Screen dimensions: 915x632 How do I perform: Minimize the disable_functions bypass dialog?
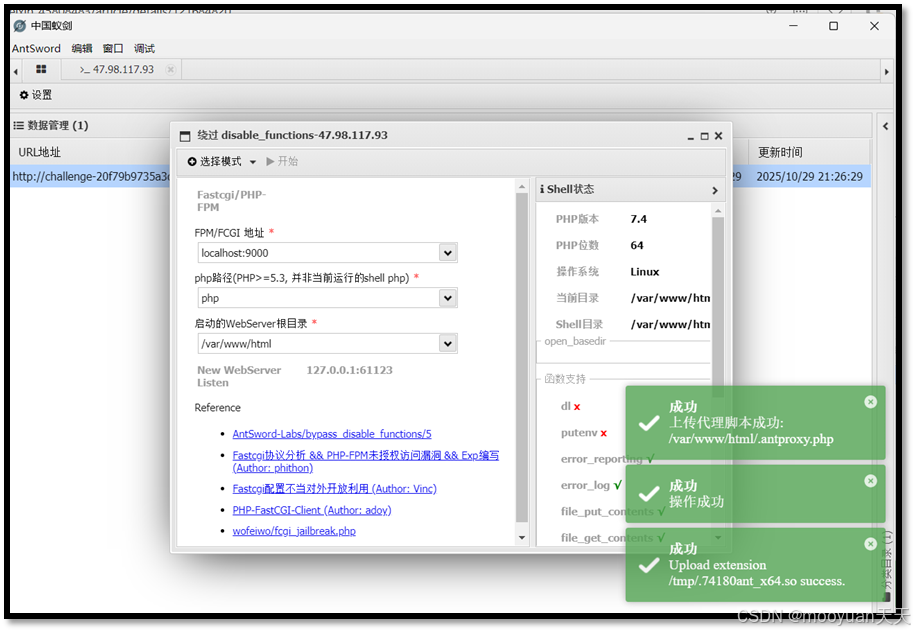690,137
